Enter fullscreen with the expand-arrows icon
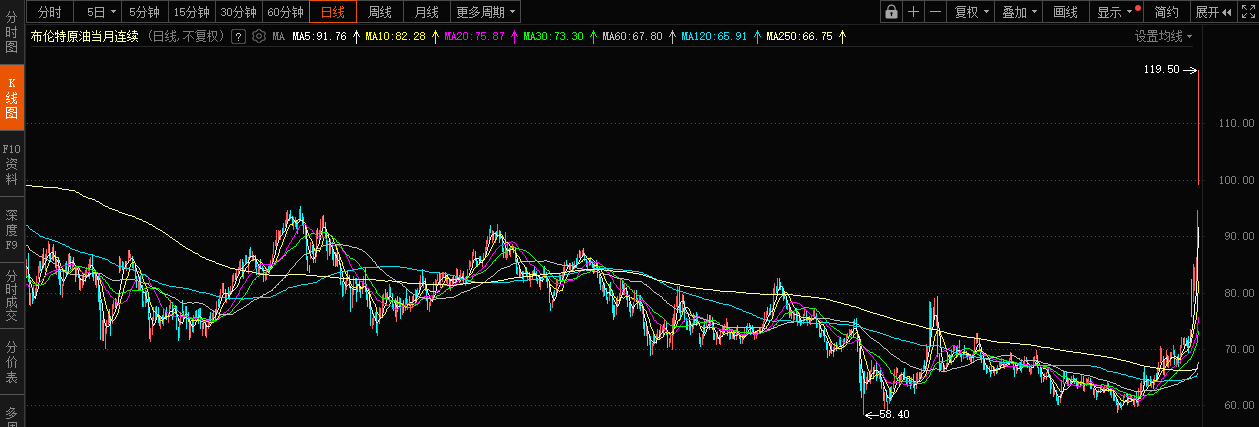This screenshot has width=1259, height=427. pyautogui.click(x=1247, y=12)
